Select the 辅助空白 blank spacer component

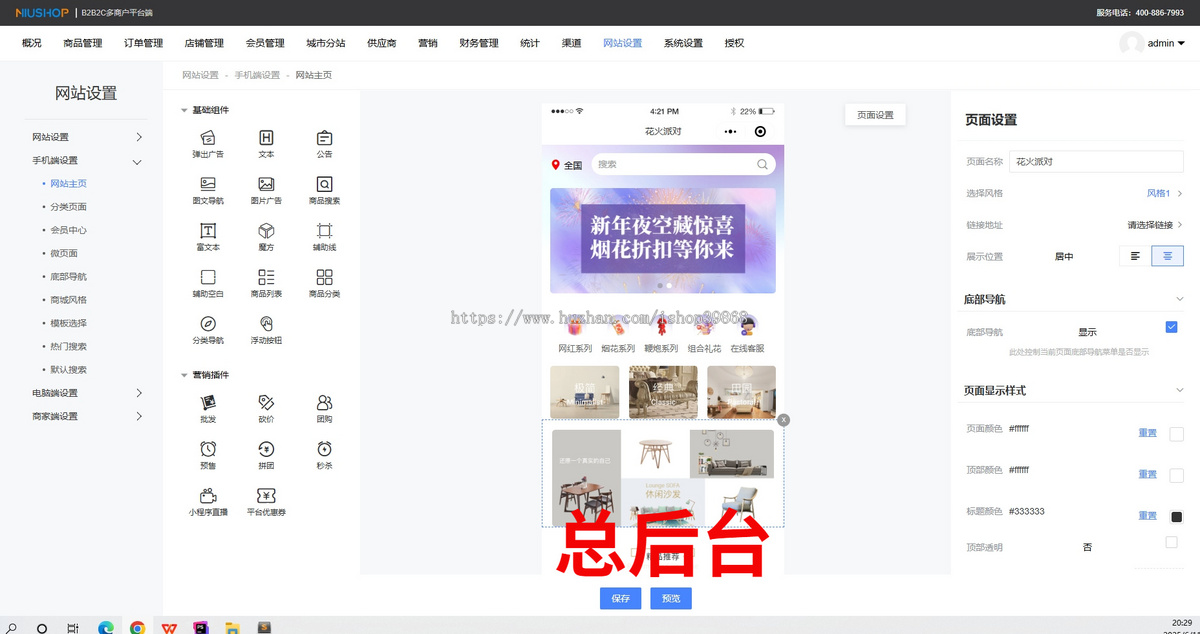[x=208, y=284]
